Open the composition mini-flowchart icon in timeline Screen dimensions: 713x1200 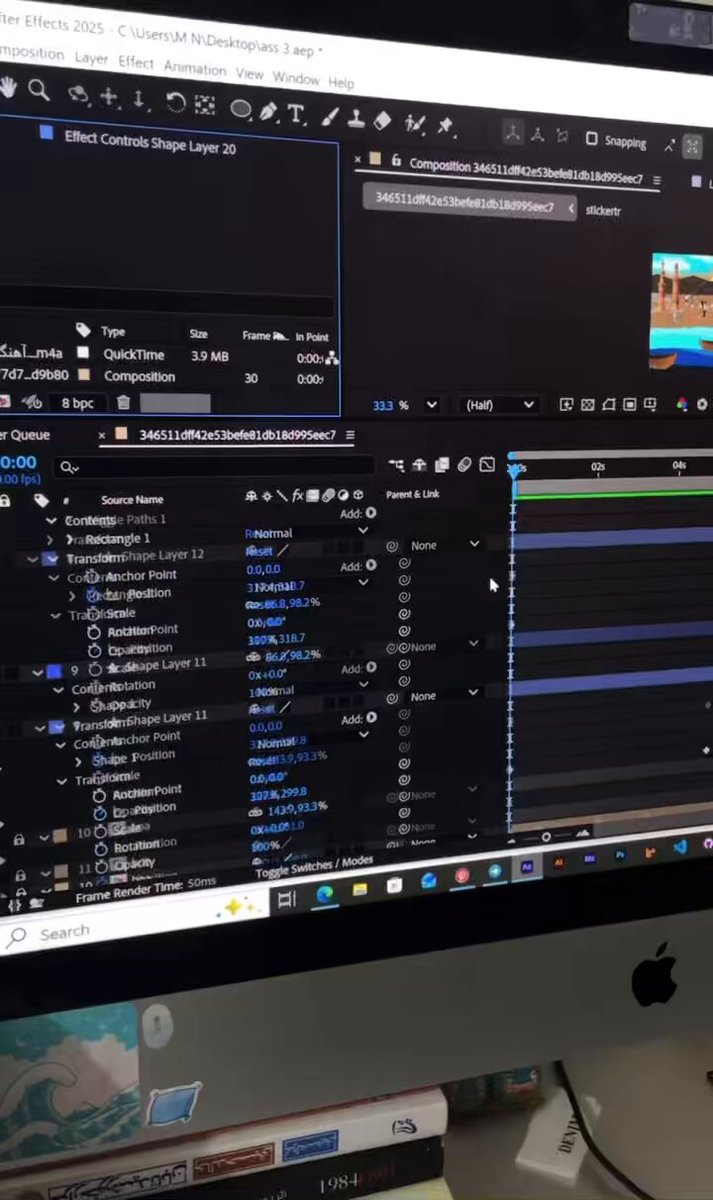click(396, 465)
